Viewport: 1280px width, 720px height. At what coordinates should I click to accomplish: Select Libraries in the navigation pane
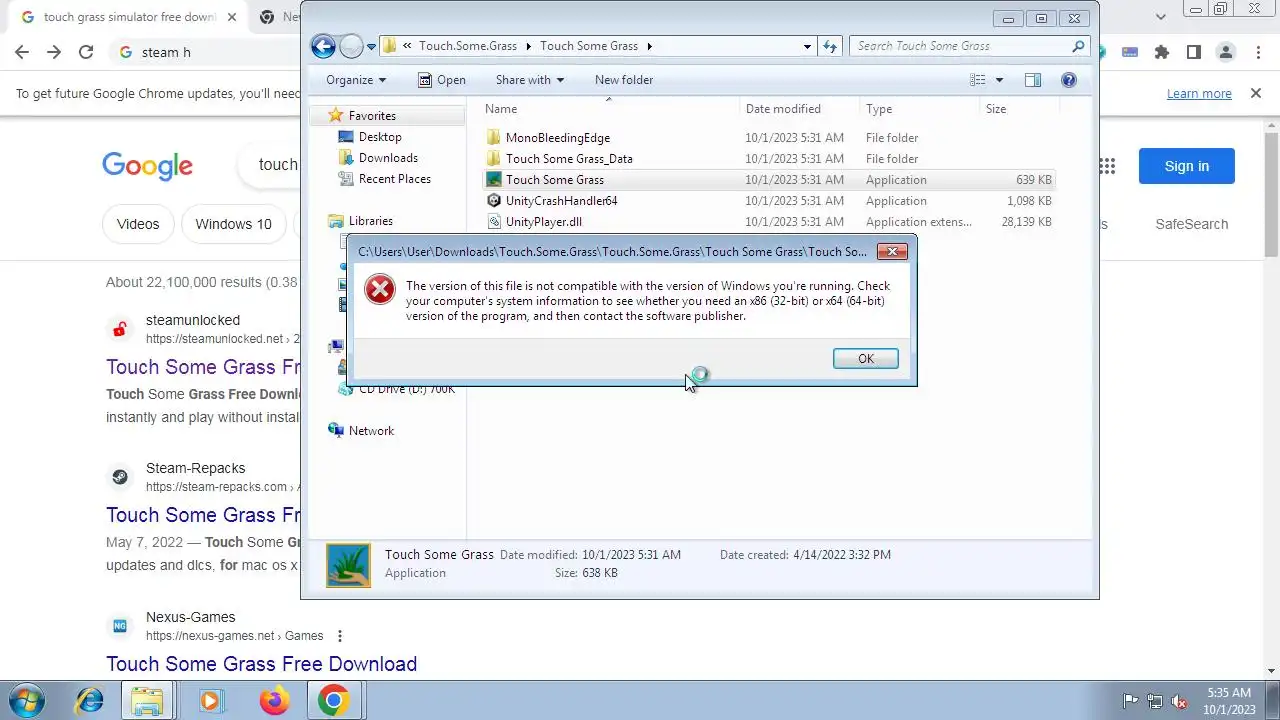370,221
